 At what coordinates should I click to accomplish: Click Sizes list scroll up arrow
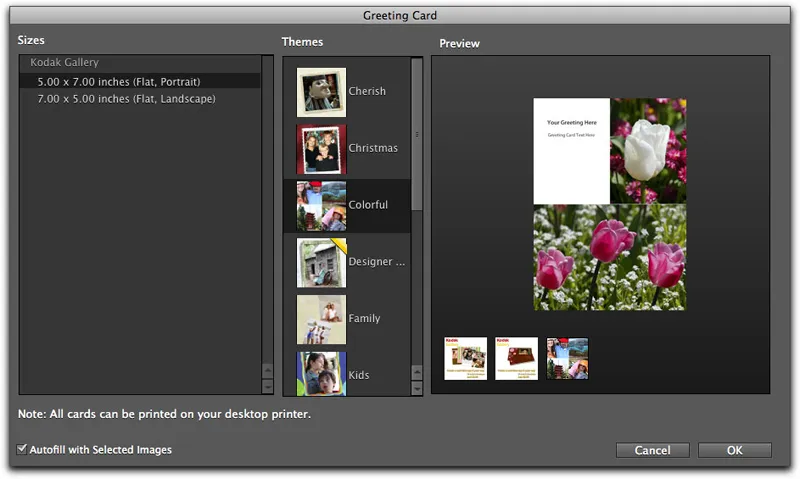click(x=267, y=370)
